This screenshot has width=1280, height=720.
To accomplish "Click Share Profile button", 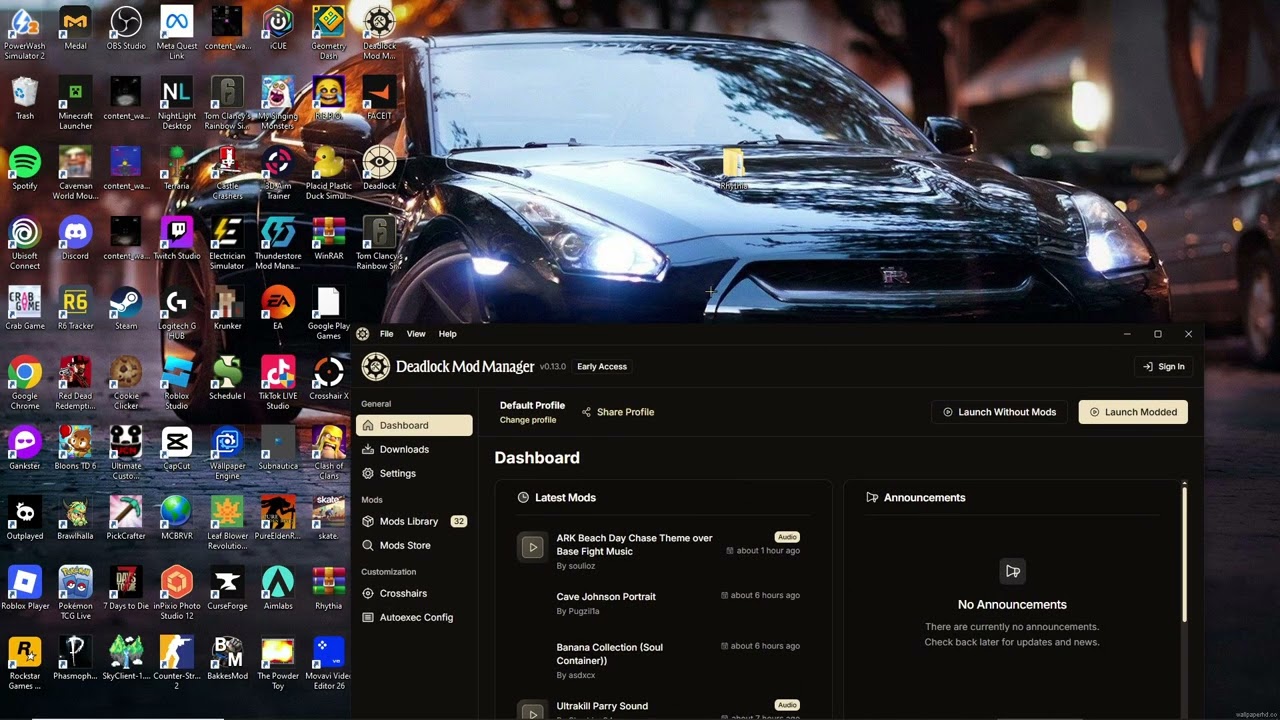I will point(618,412).
